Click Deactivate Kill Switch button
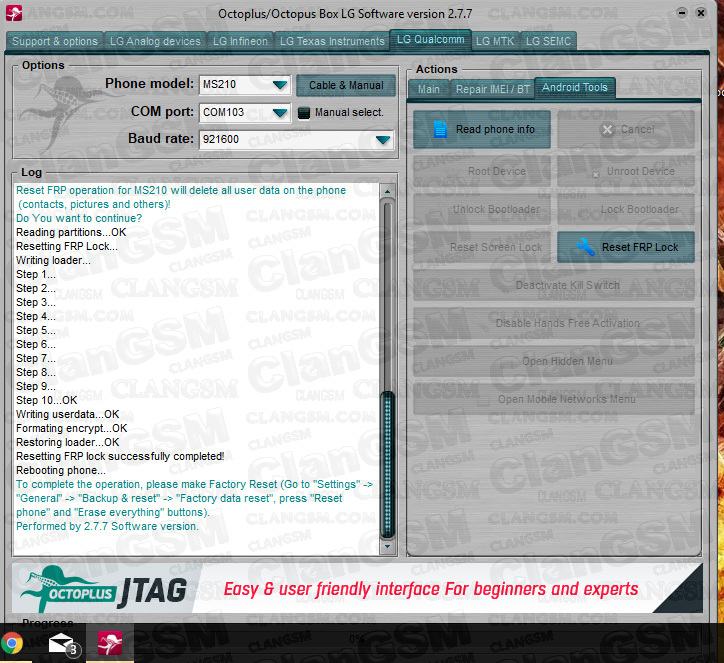Image resolution: width=724 pixels, height=663 pixels. (554, 285)
